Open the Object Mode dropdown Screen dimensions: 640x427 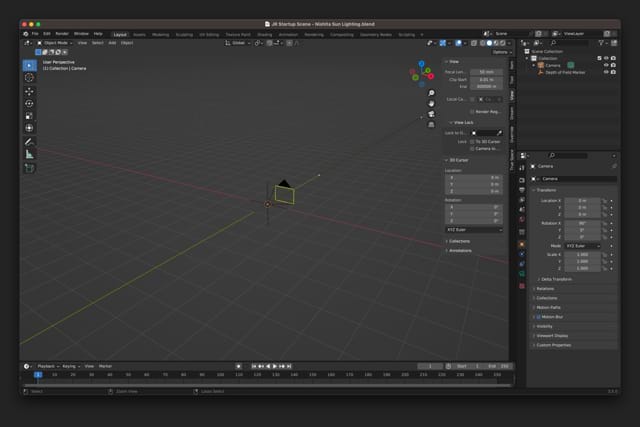(55, 43)
